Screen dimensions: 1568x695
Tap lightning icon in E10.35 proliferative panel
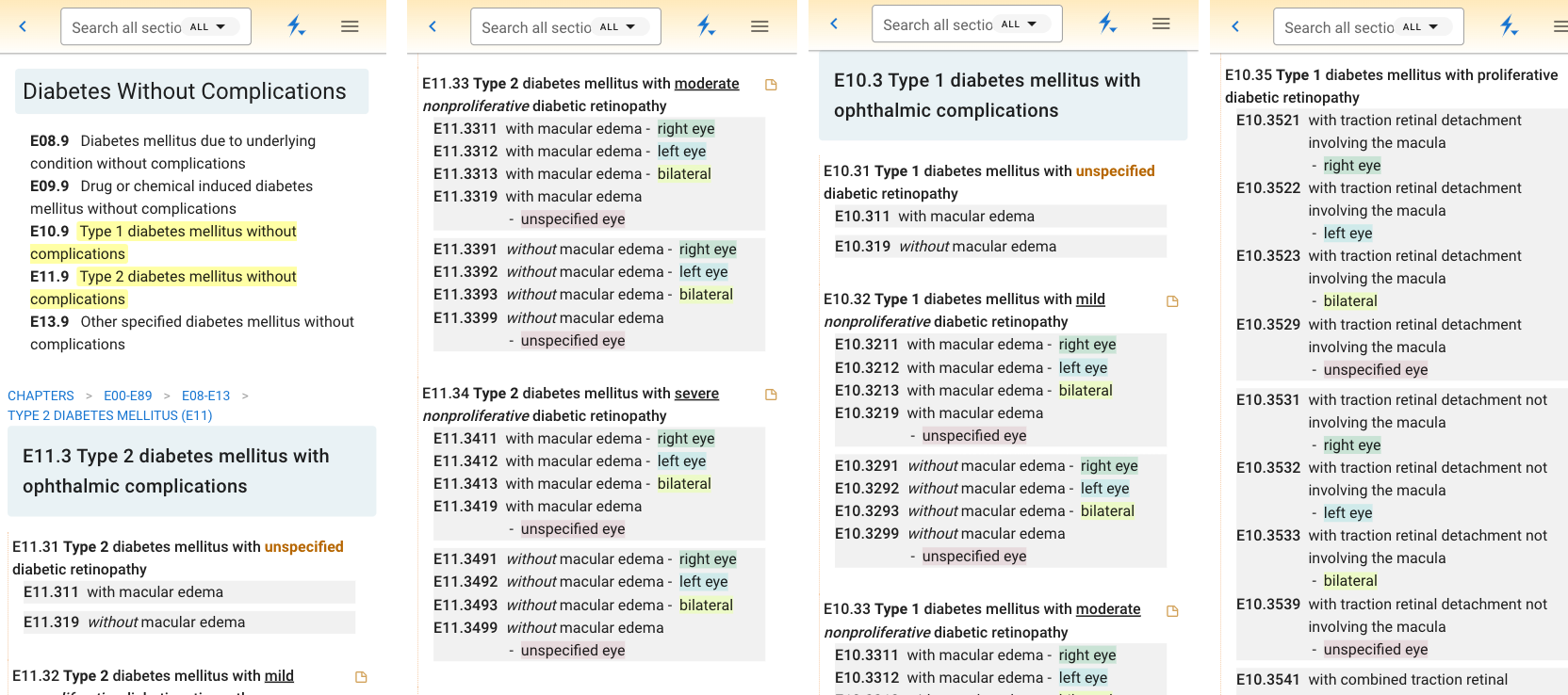[1509, 26]
